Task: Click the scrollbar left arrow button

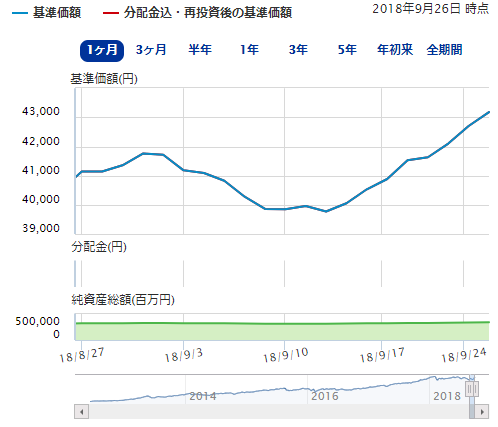Action: pos(82,411)
